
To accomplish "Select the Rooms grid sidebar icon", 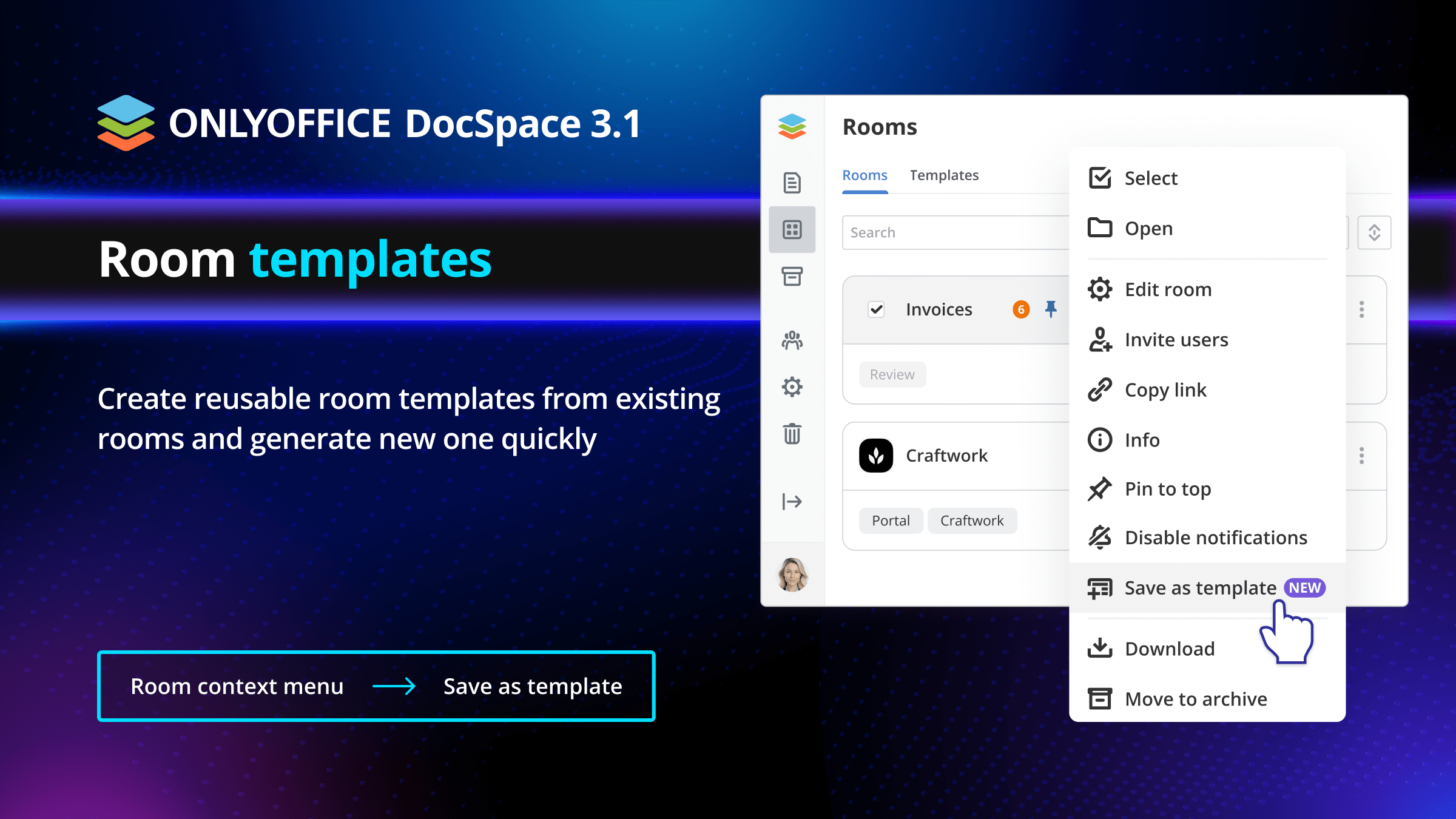I will pyautogui.click(x=792, y=229).
